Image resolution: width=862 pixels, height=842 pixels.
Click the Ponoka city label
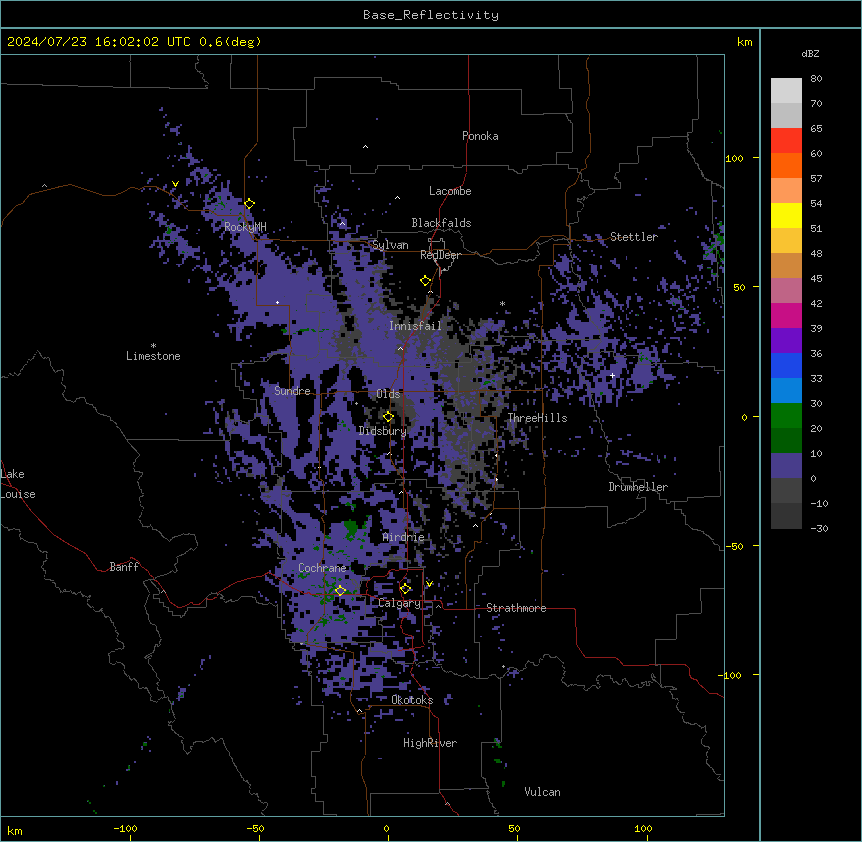pos(480,136)
